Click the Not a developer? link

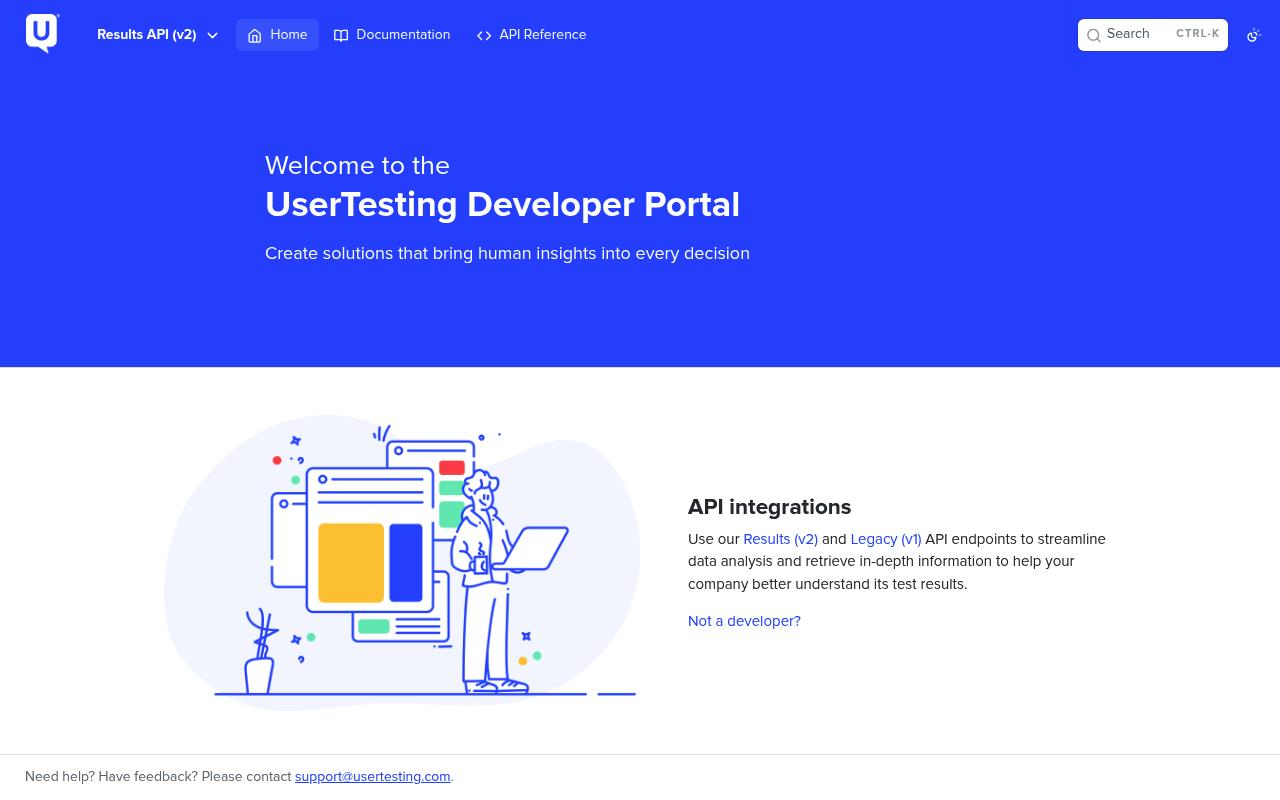tap(744, 621)
